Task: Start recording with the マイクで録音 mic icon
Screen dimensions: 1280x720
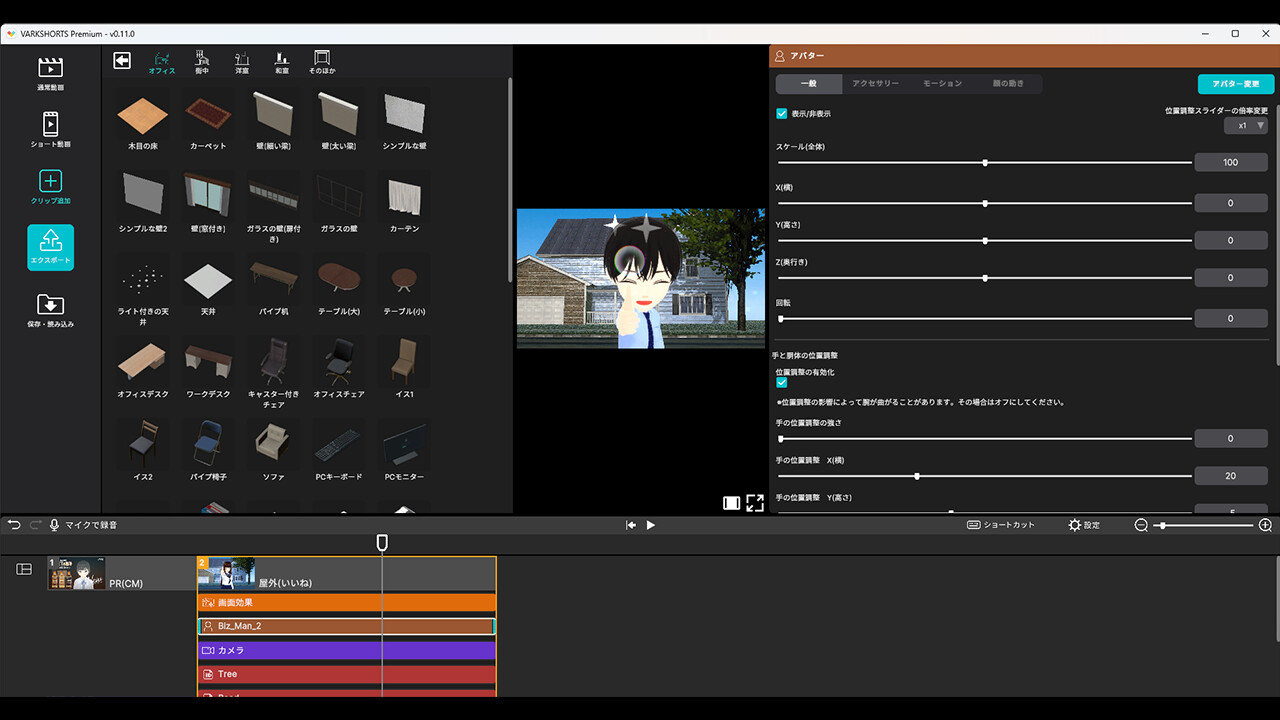Action: (x=54, y=524)
